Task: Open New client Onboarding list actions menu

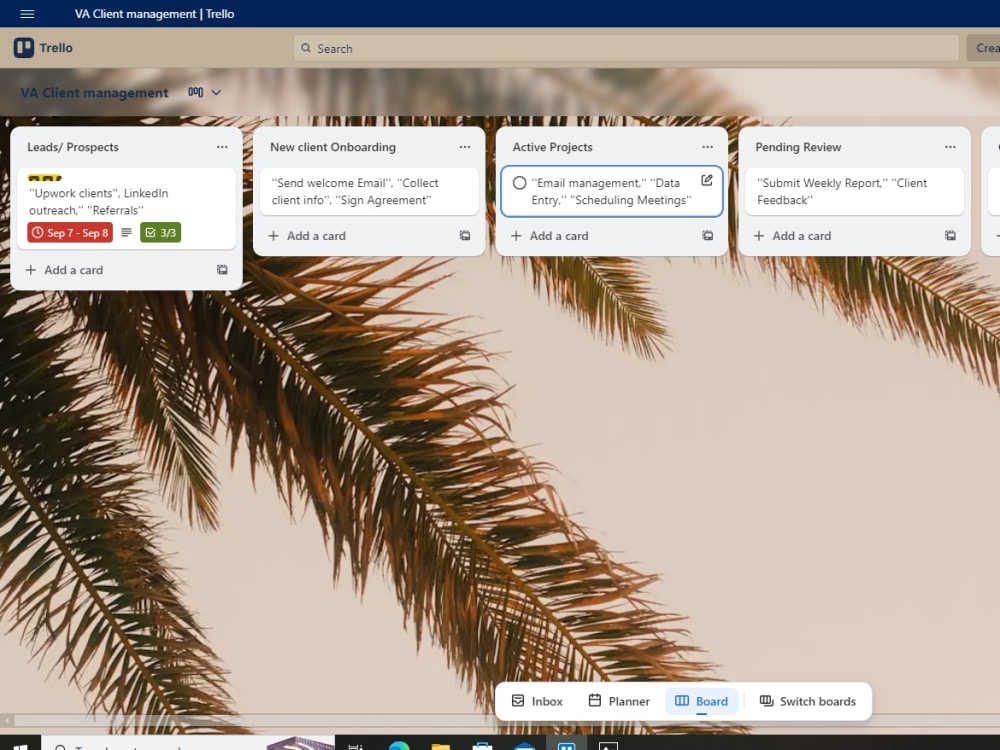Action: [x=465, y=147]
